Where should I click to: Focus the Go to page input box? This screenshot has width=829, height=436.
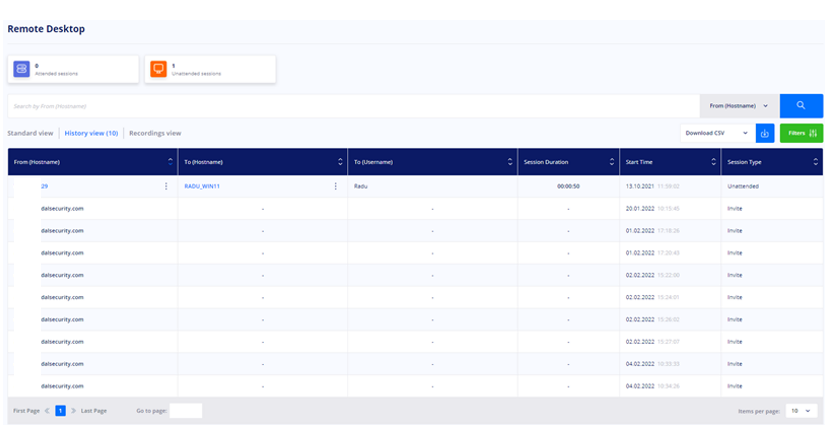click(186, 411)
